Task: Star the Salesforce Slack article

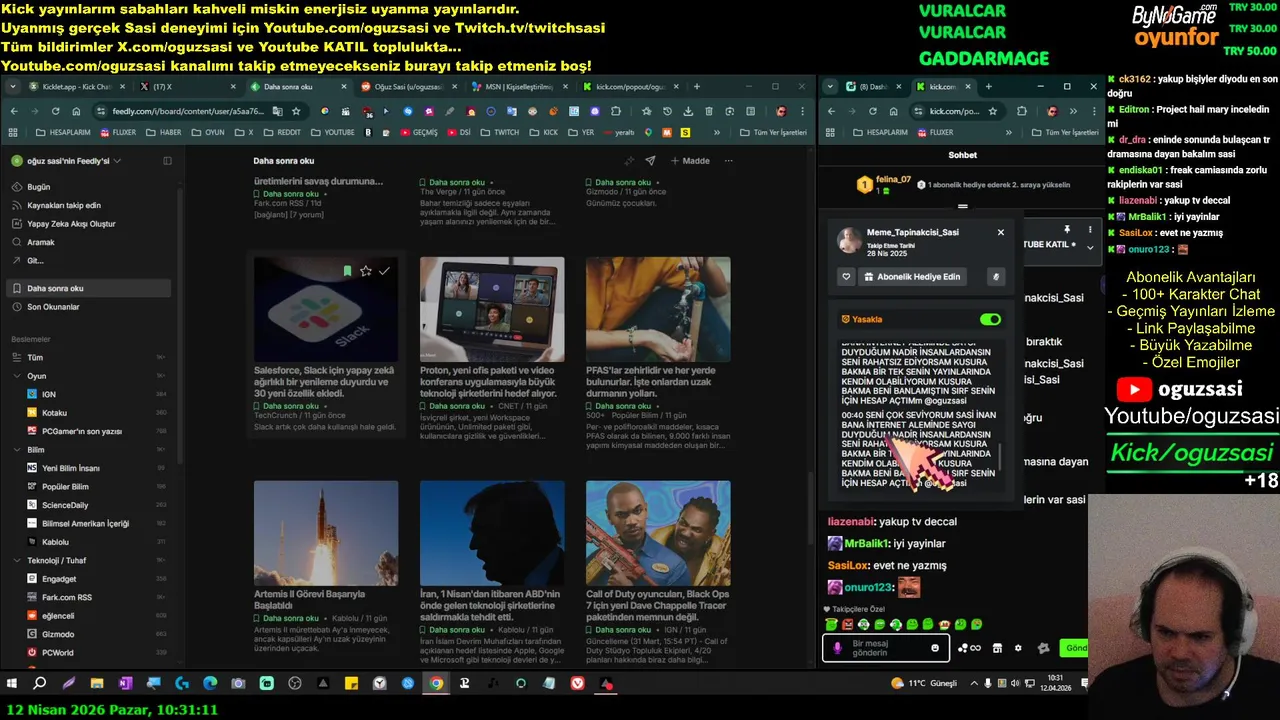Action: tap(366, 271)
